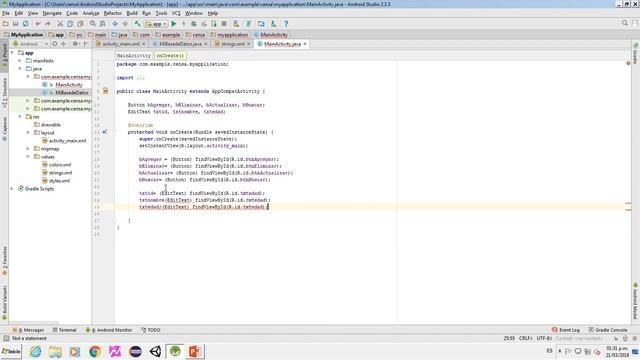The width and height of the screenshot is (640, 360).
Task: Open Unity from the taskbar
Action: tap(156, 351)
